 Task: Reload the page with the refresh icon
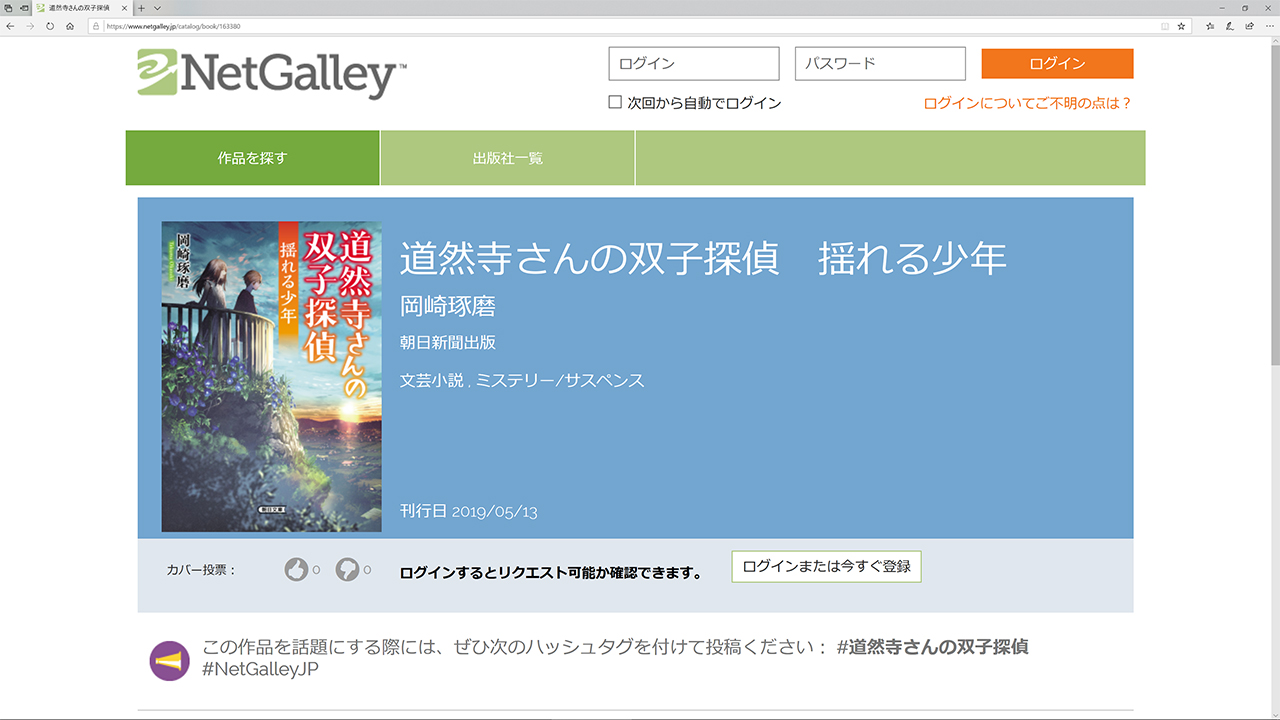click(x=50, y=26)
